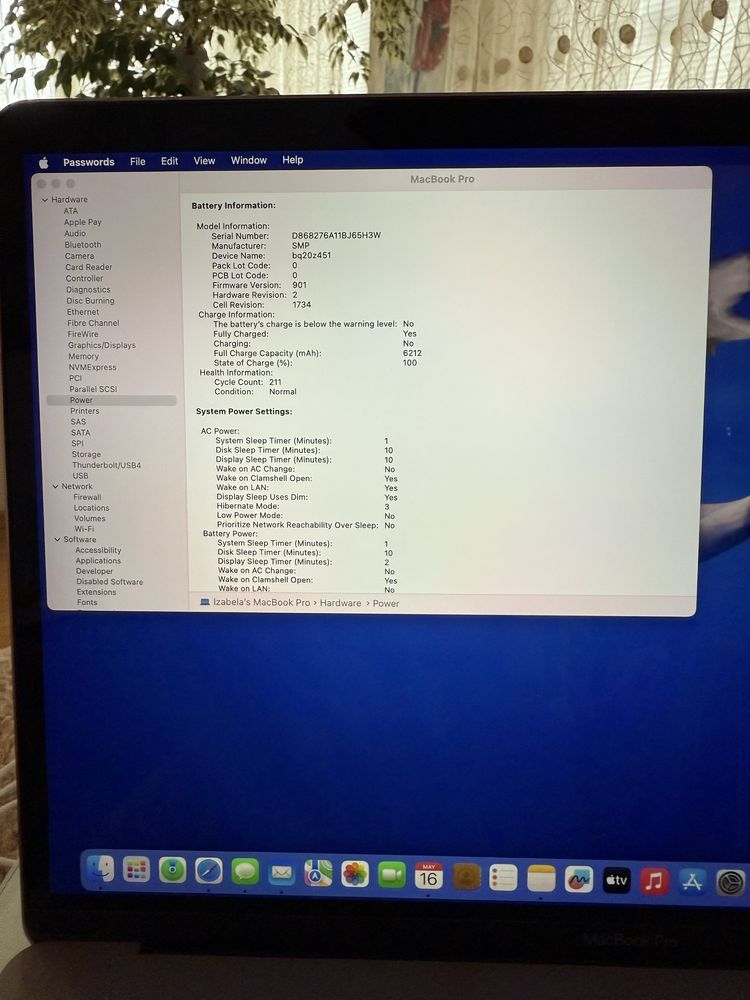This screenshot has height=1000, width=750.
Task: Select Fibre Channel in the sidebar
Action: (93, 323)
